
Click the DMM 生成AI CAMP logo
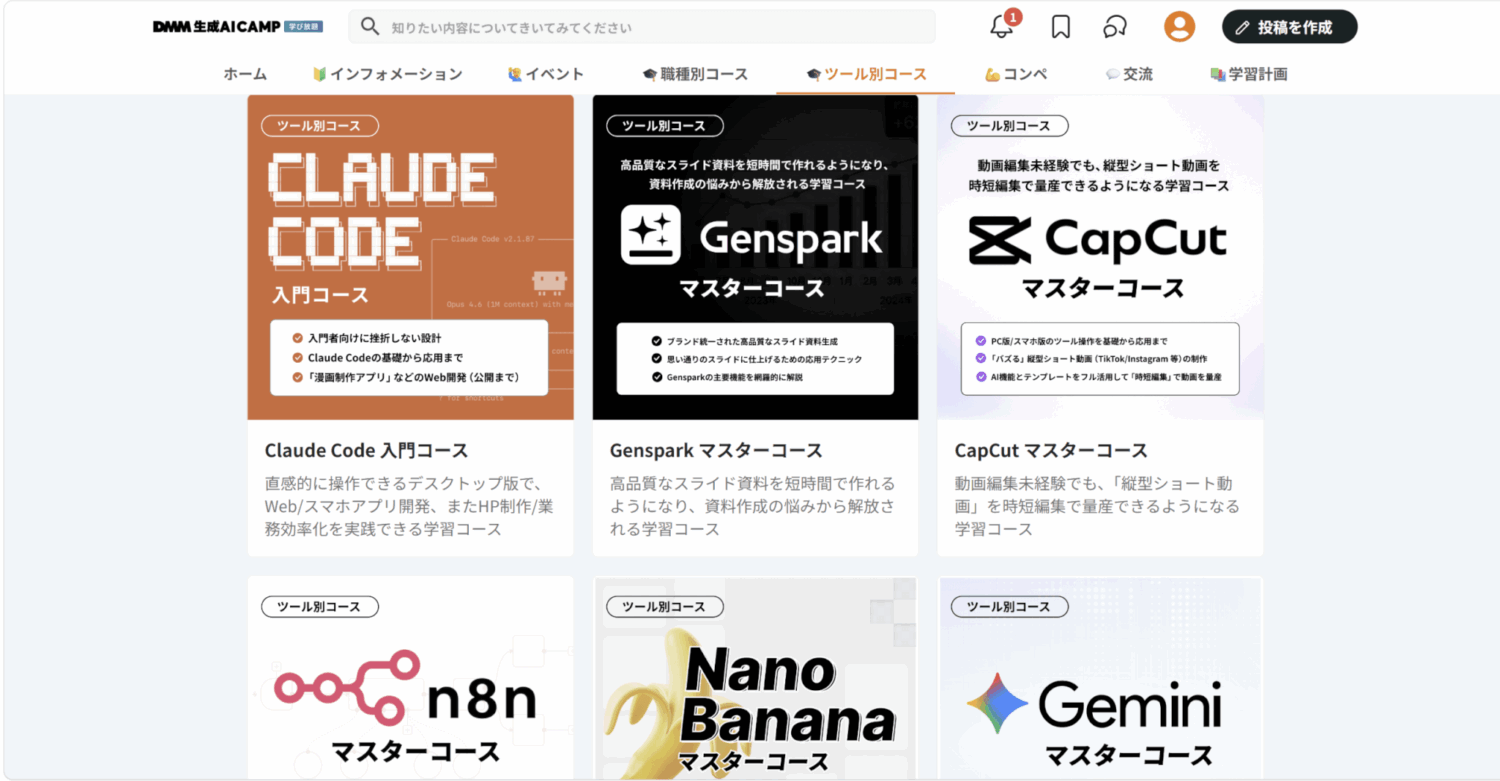217,27
